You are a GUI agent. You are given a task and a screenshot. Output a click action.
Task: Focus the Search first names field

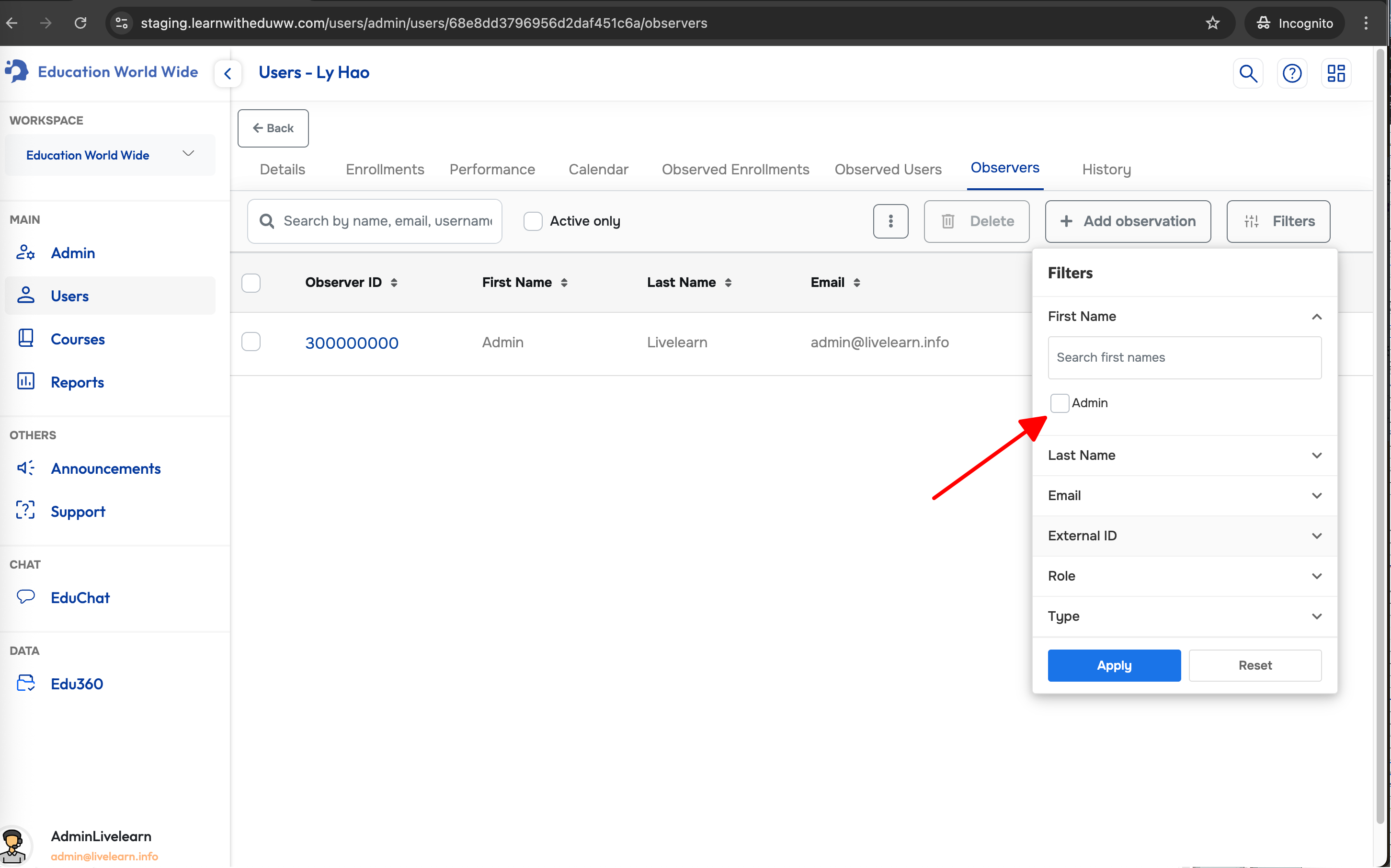(1185, 358)
